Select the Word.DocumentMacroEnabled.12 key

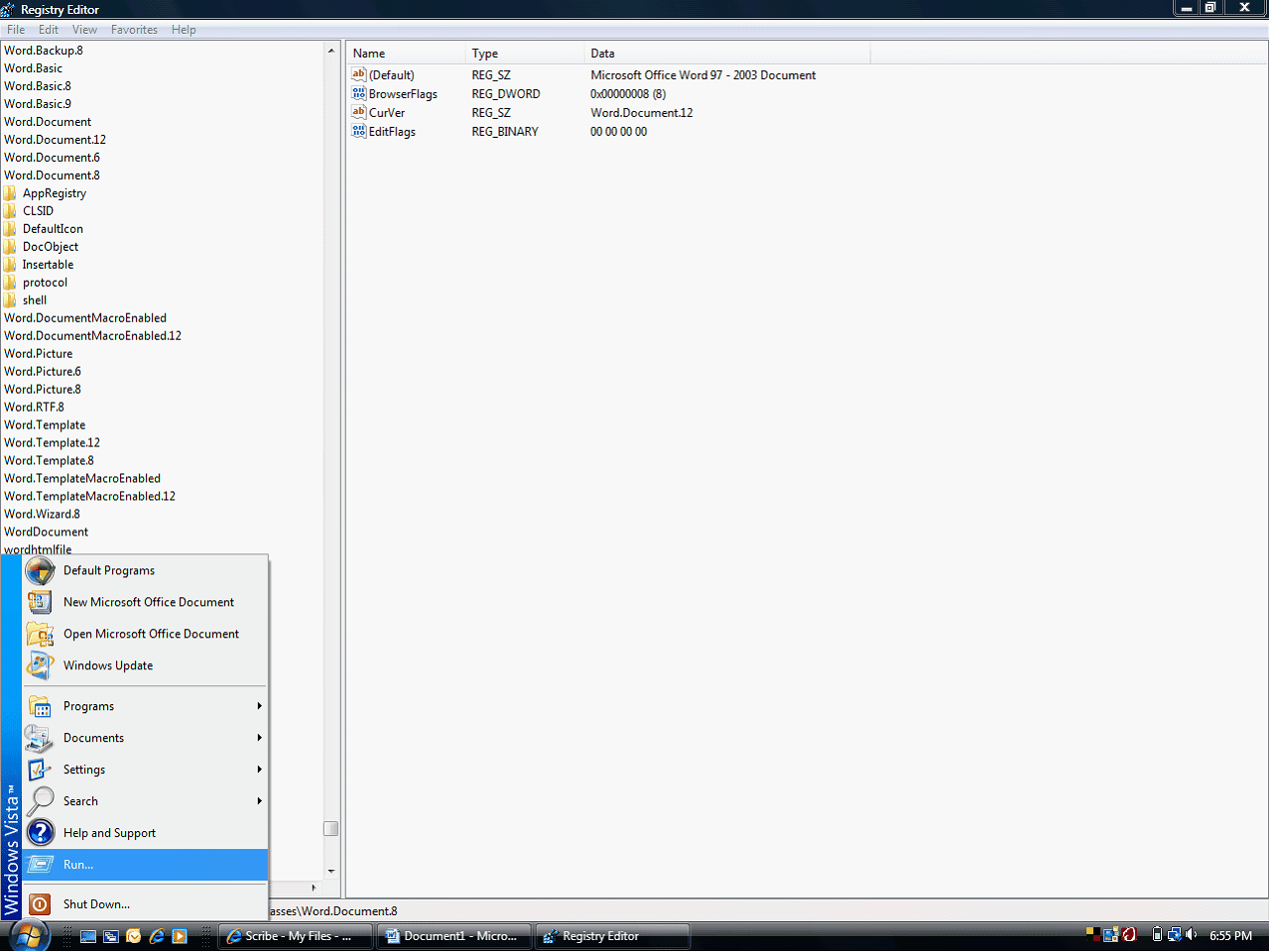pyautogui.click(x=92, y=336)
